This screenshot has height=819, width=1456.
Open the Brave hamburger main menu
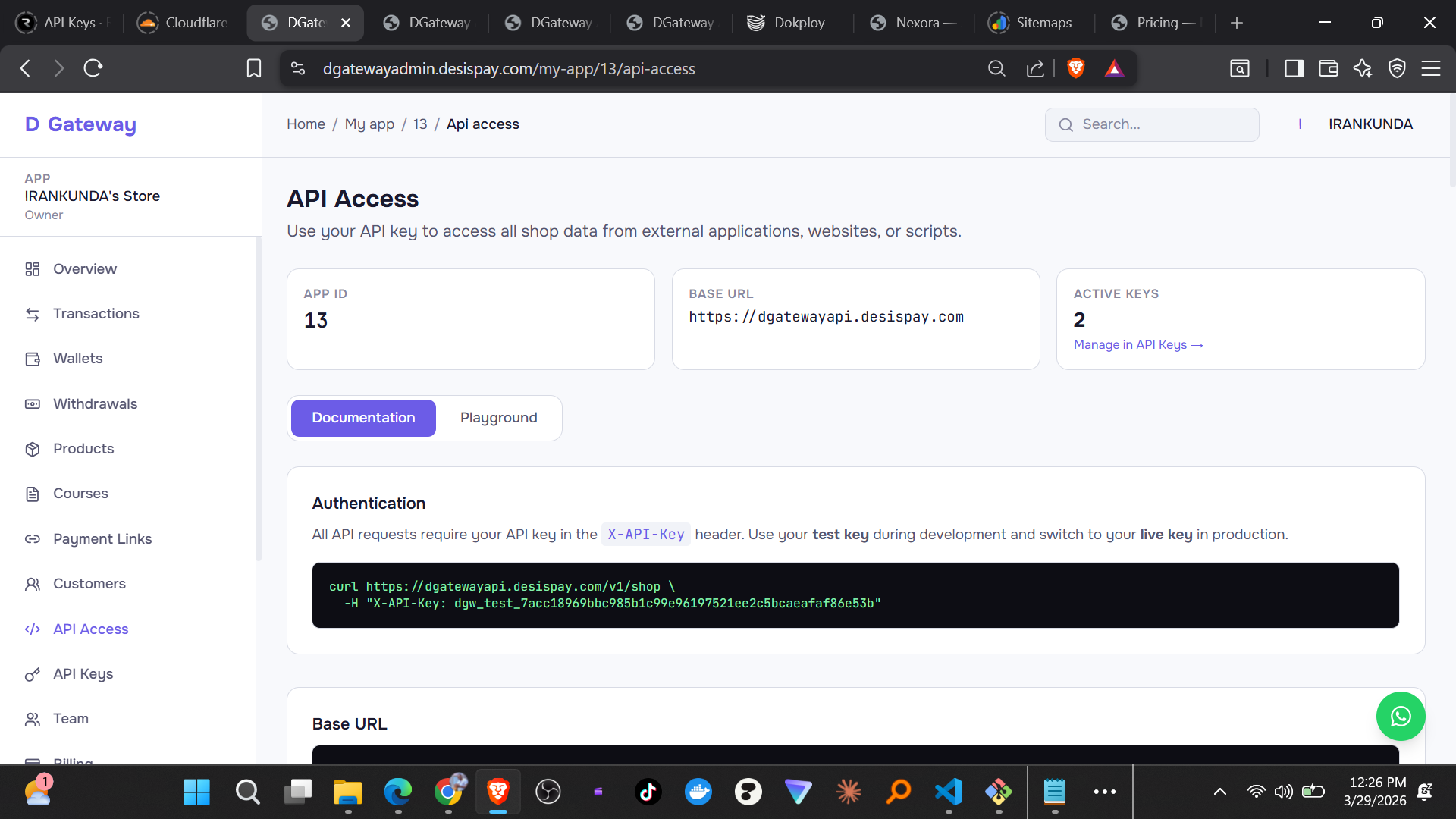click(1431, 68)
